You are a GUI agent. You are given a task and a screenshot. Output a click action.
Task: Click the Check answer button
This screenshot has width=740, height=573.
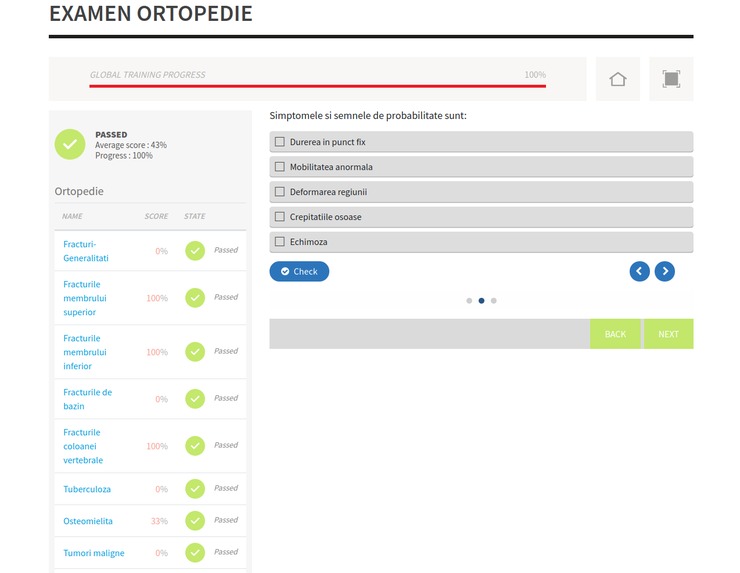pos(299,271)
